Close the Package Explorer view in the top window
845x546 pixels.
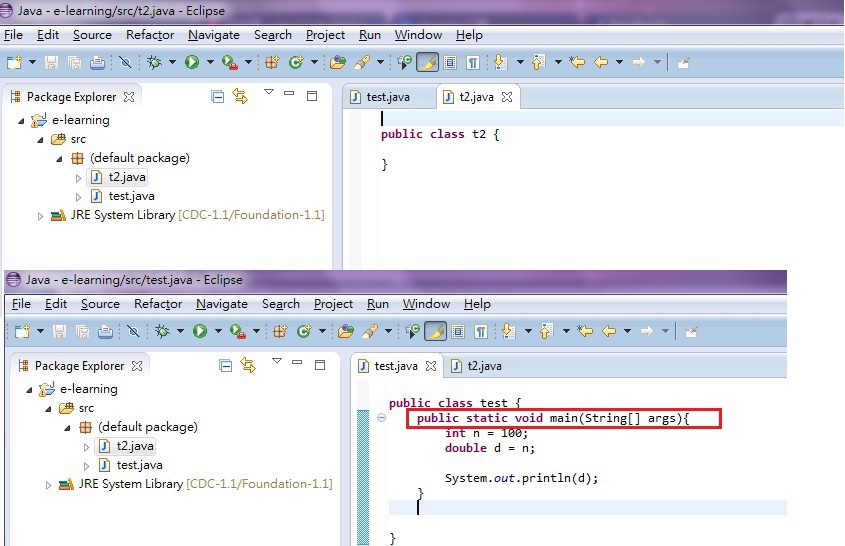pyautogui.click(x=129, y=97)
